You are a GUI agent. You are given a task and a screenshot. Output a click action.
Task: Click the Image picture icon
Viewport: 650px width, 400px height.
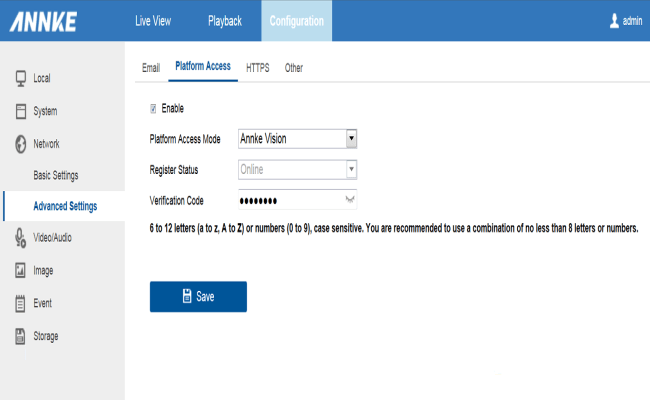[x=20, y=270]
